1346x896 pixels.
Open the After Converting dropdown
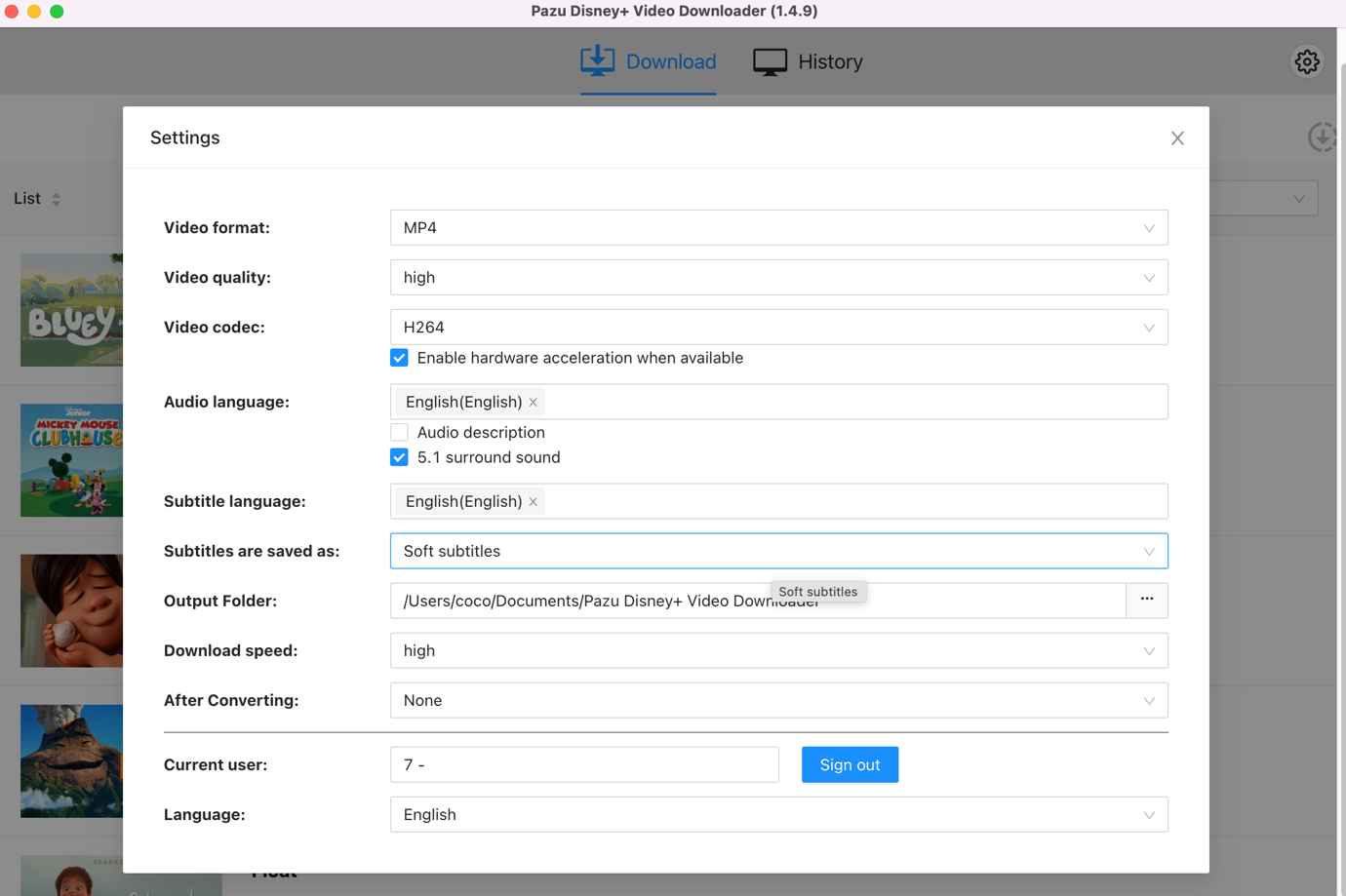pyautogui.click(x=778, y=700)
